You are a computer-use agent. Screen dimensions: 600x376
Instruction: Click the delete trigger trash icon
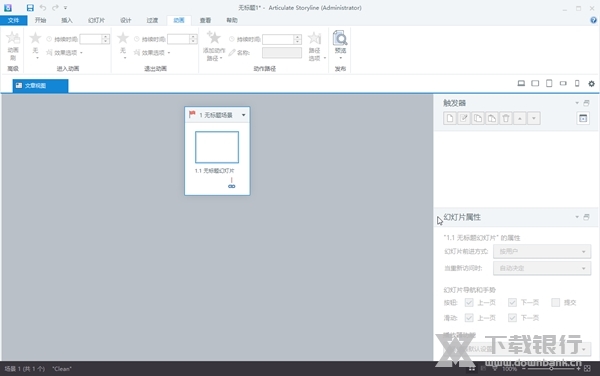(506, 119)
